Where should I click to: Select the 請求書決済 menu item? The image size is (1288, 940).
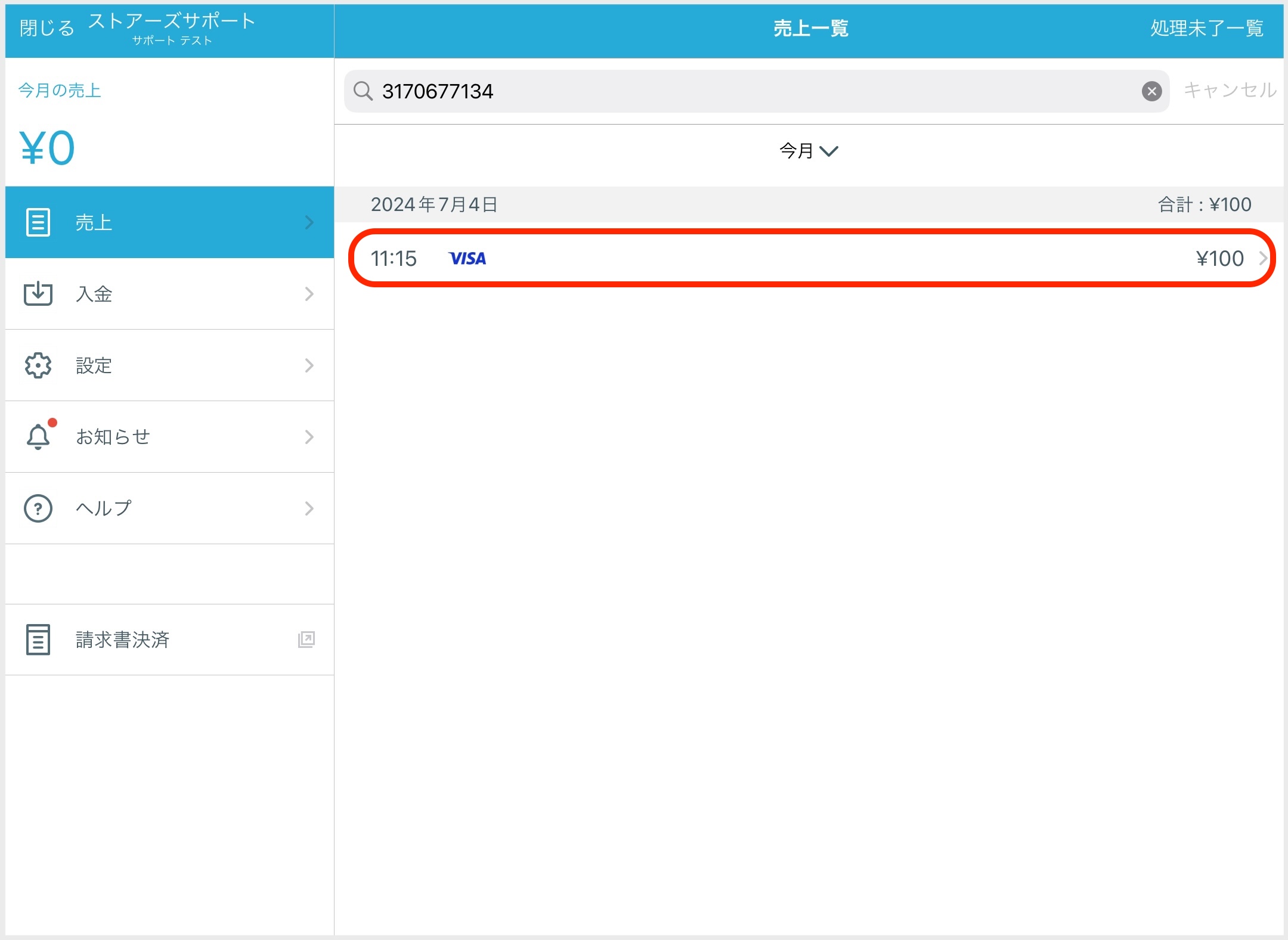[169, 640]
